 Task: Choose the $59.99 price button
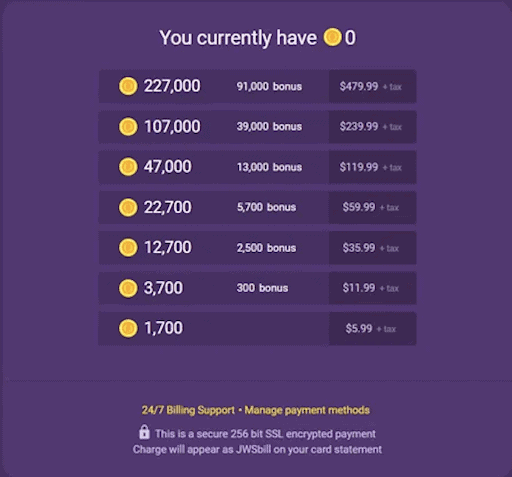pyautogui.click(x=373, y=207)
